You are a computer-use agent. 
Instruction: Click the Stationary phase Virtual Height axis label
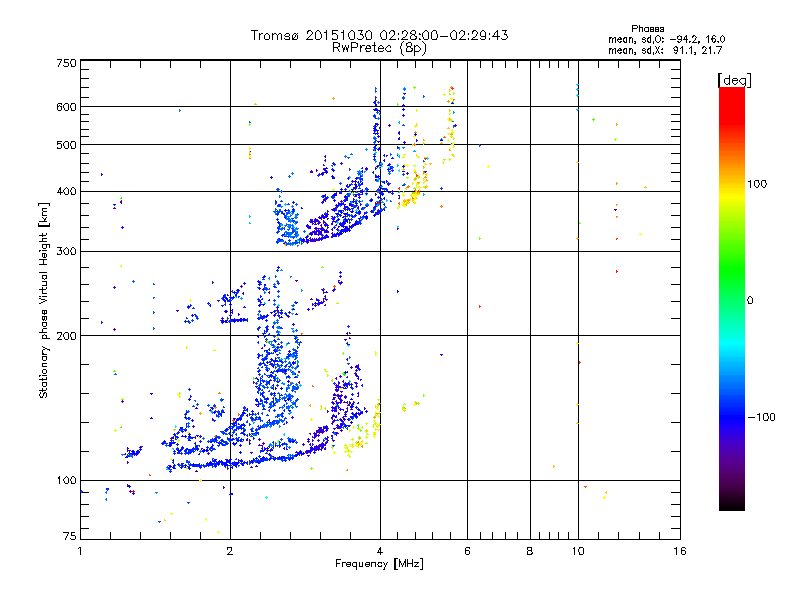tap(43, 301)
